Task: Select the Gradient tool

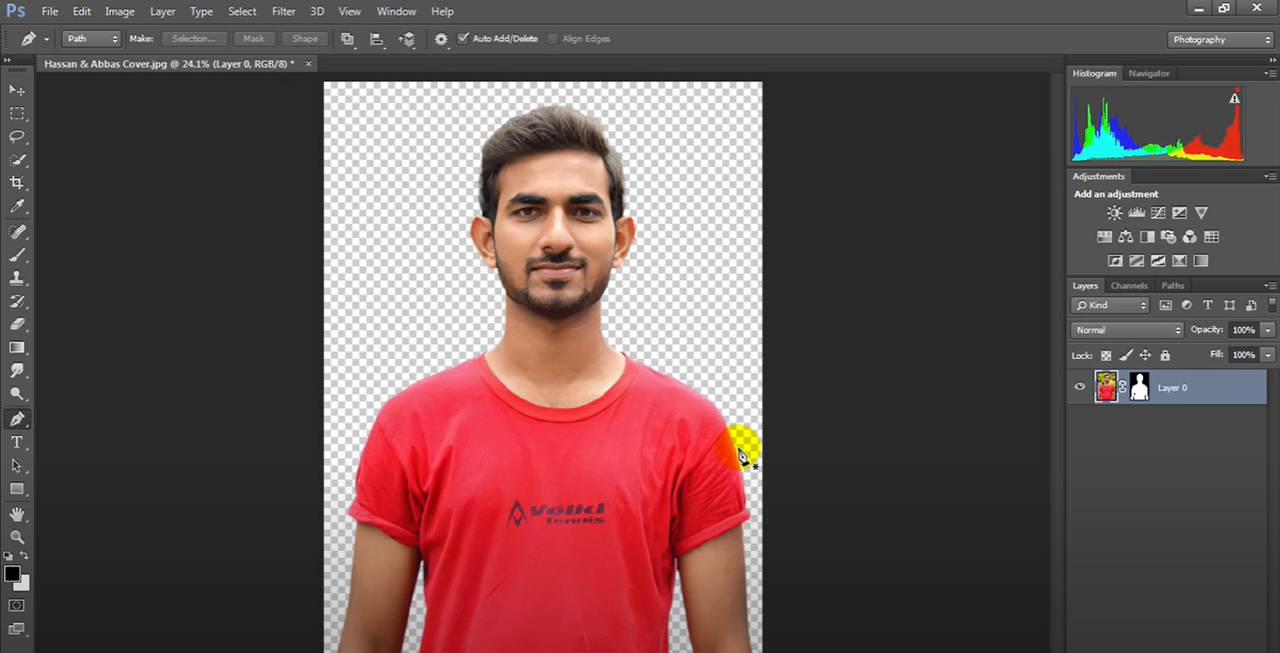Action: coord(17,348)
